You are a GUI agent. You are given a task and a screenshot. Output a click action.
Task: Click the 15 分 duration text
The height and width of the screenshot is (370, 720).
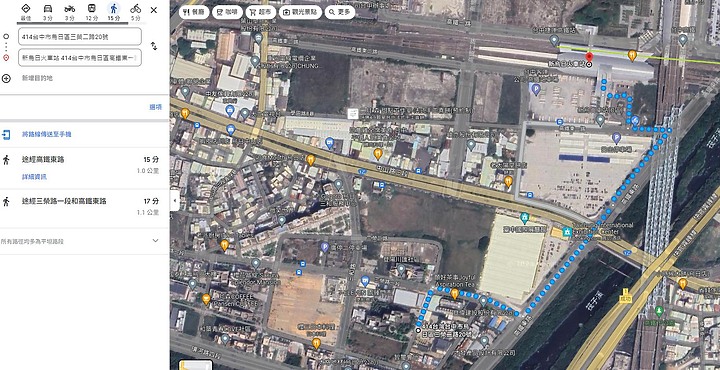151,160
